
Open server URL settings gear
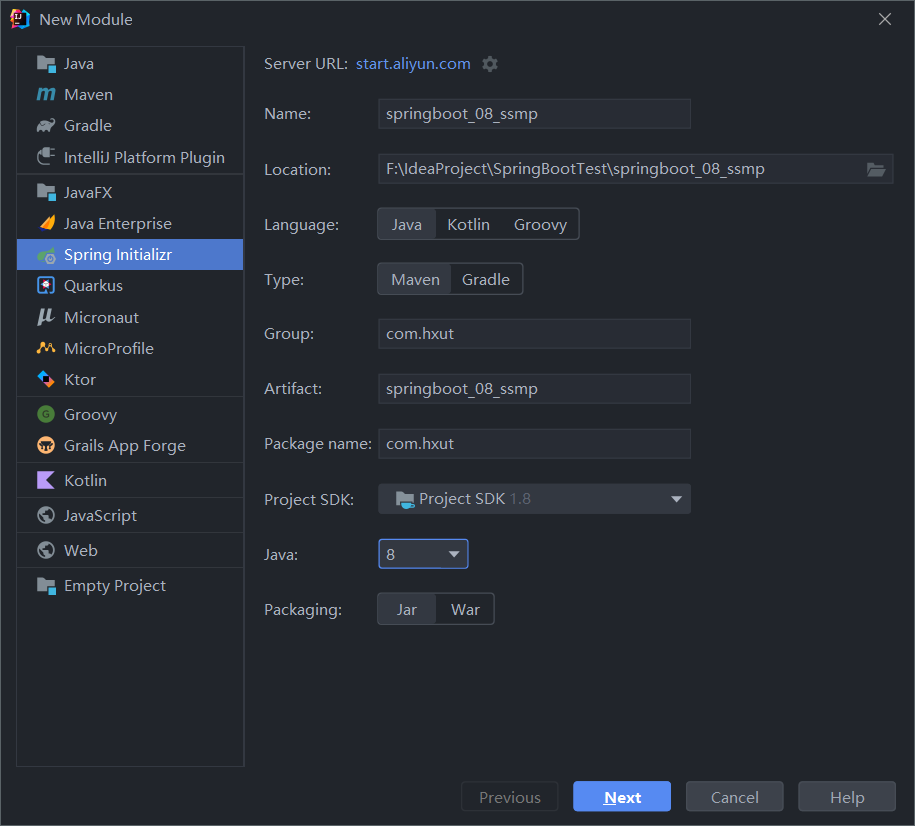point(490,64)
